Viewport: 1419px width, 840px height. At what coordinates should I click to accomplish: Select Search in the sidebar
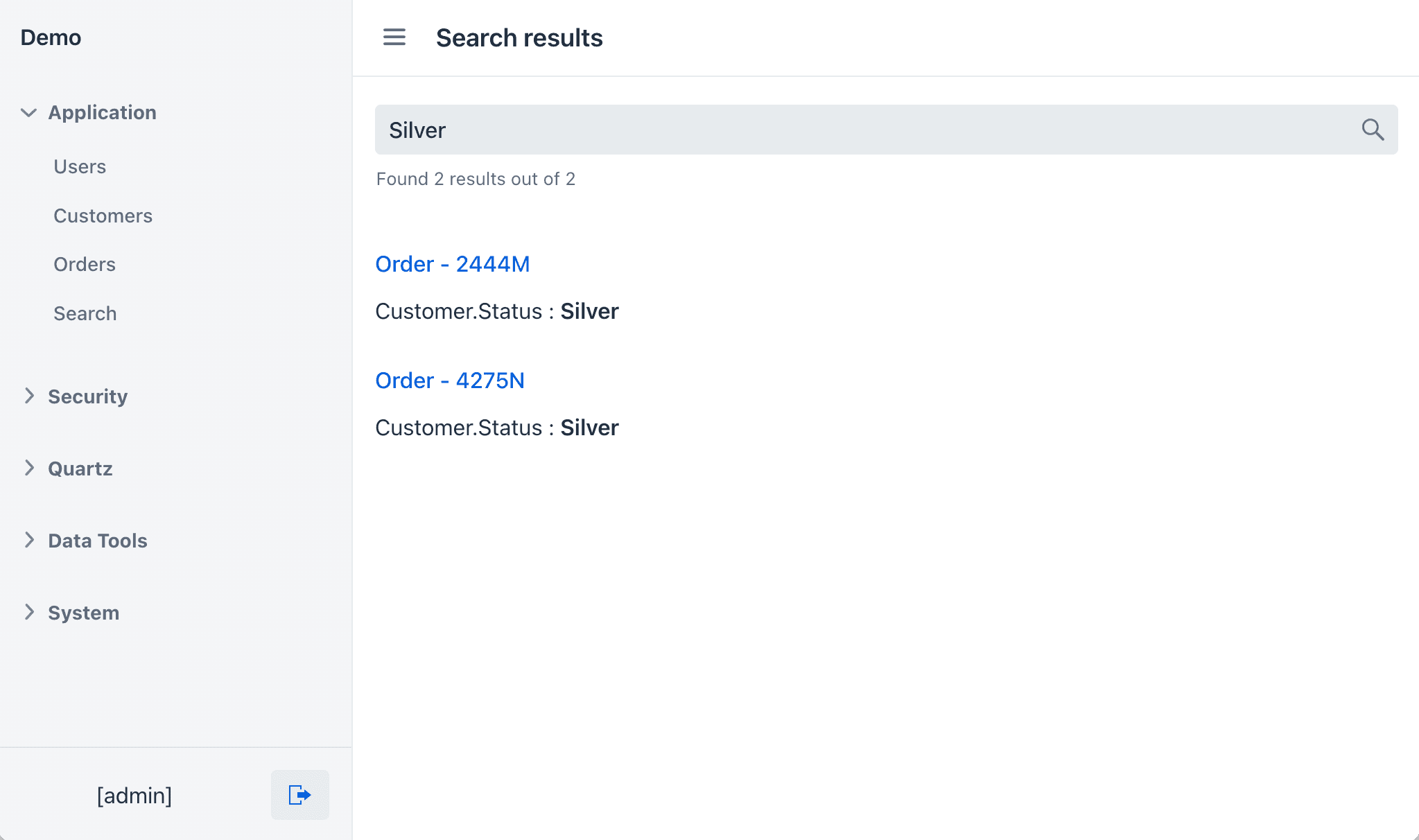coord(85,314)
